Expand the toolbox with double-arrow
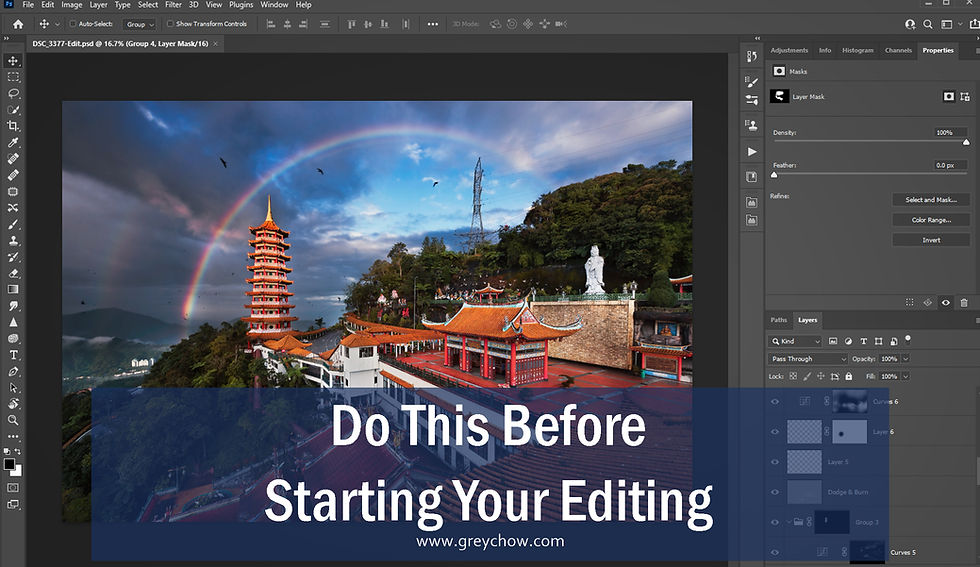The image size is (980, 567). click(7, 38)
